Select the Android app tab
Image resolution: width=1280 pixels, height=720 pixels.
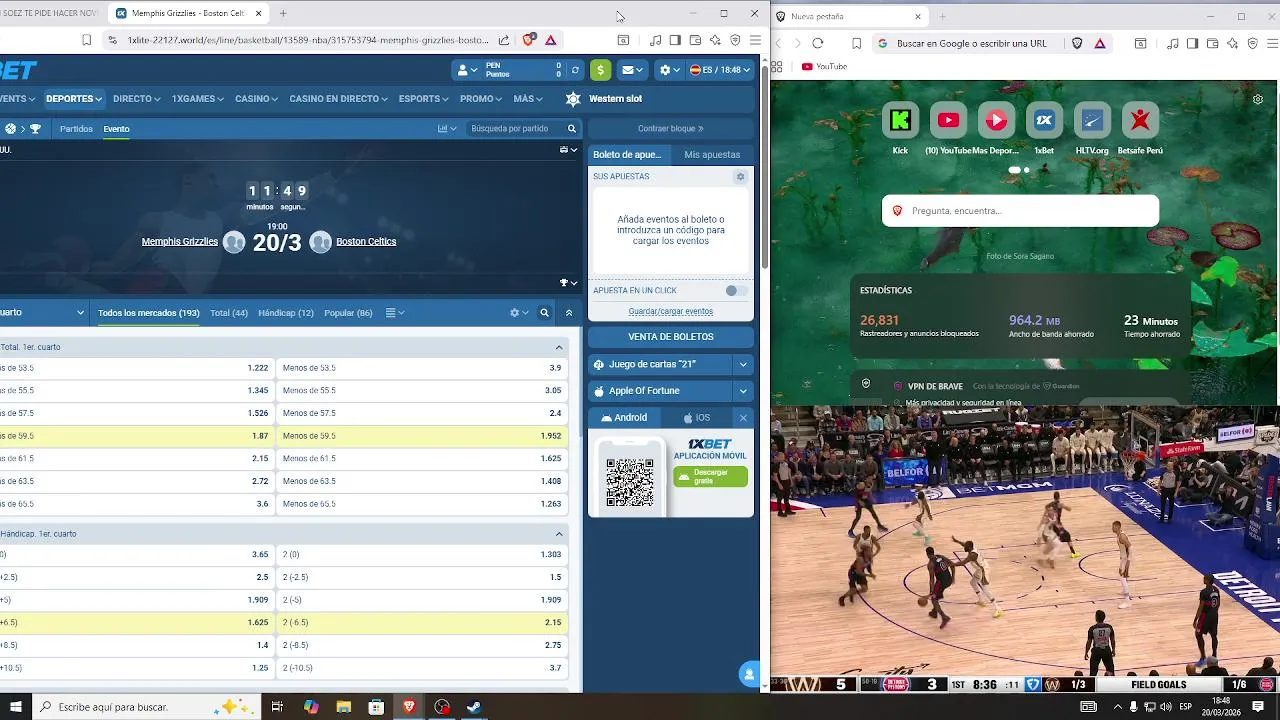tap(624, 418)
